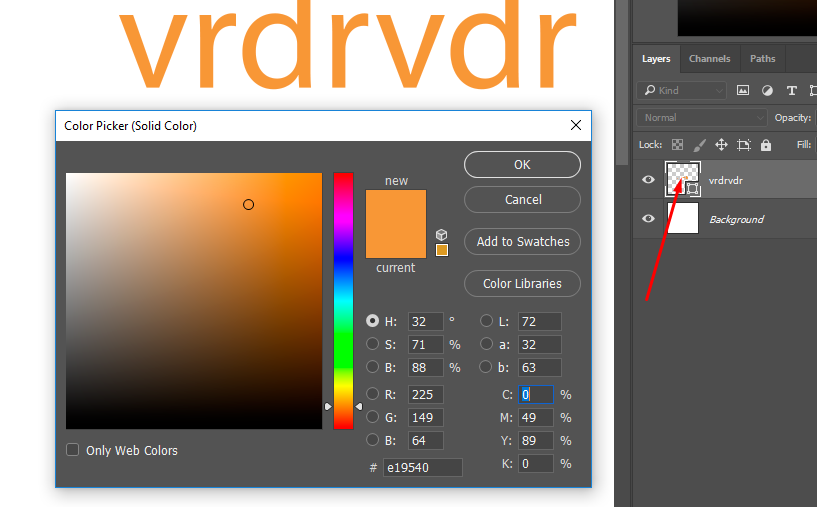817x507 pixels.
Task: Open the Normal blend mode dropdown
Action: [702, 118]
